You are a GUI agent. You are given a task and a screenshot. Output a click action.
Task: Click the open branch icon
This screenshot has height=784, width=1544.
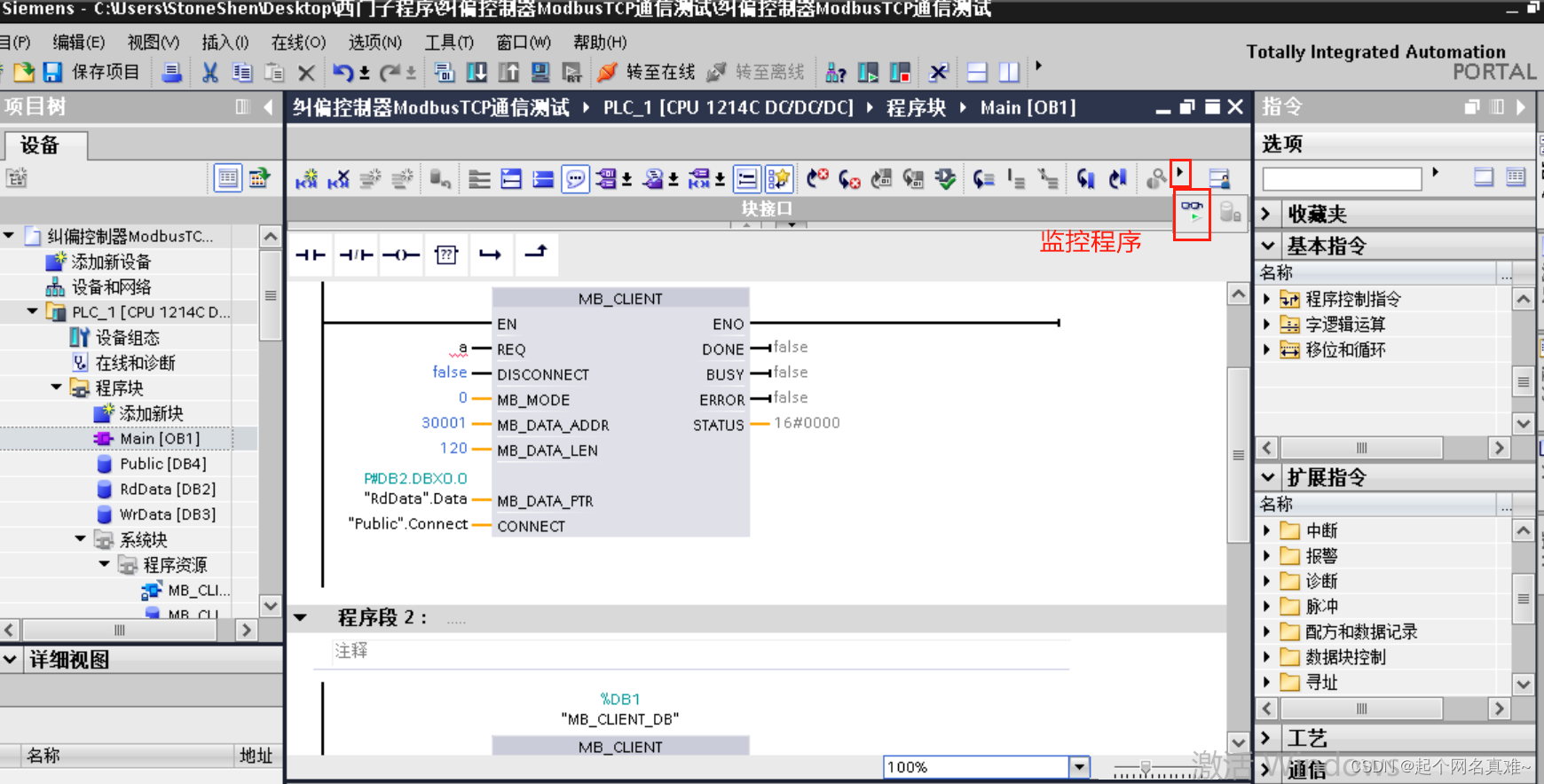(x=490, y=255)
